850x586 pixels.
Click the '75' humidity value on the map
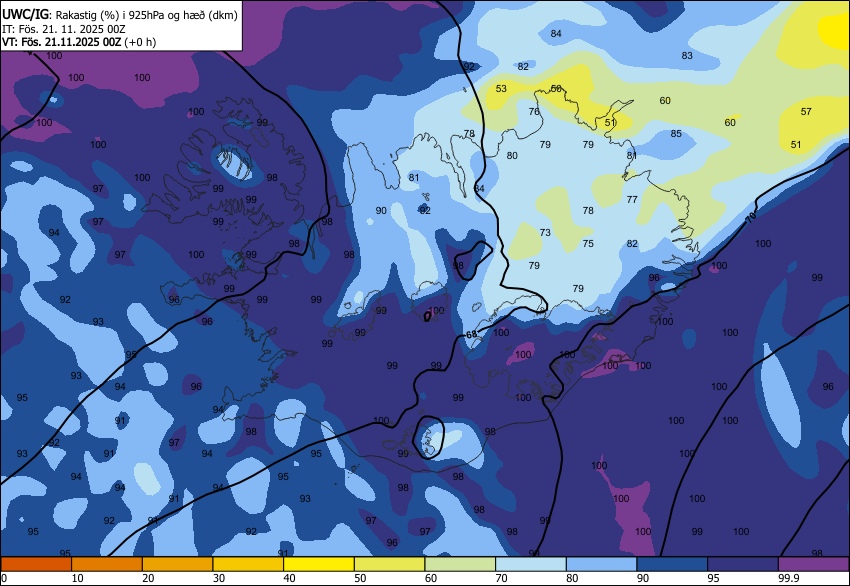[588, 244]
